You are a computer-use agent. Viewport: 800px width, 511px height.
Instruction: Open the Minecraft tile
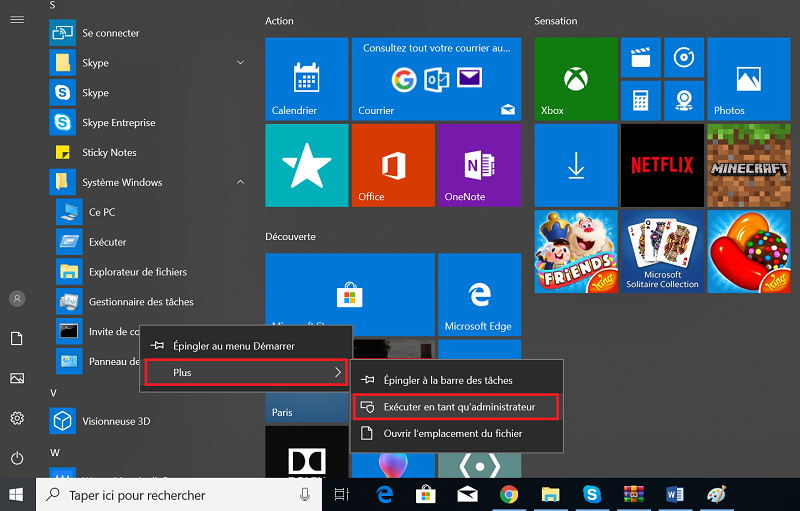(x=749, y=165)
